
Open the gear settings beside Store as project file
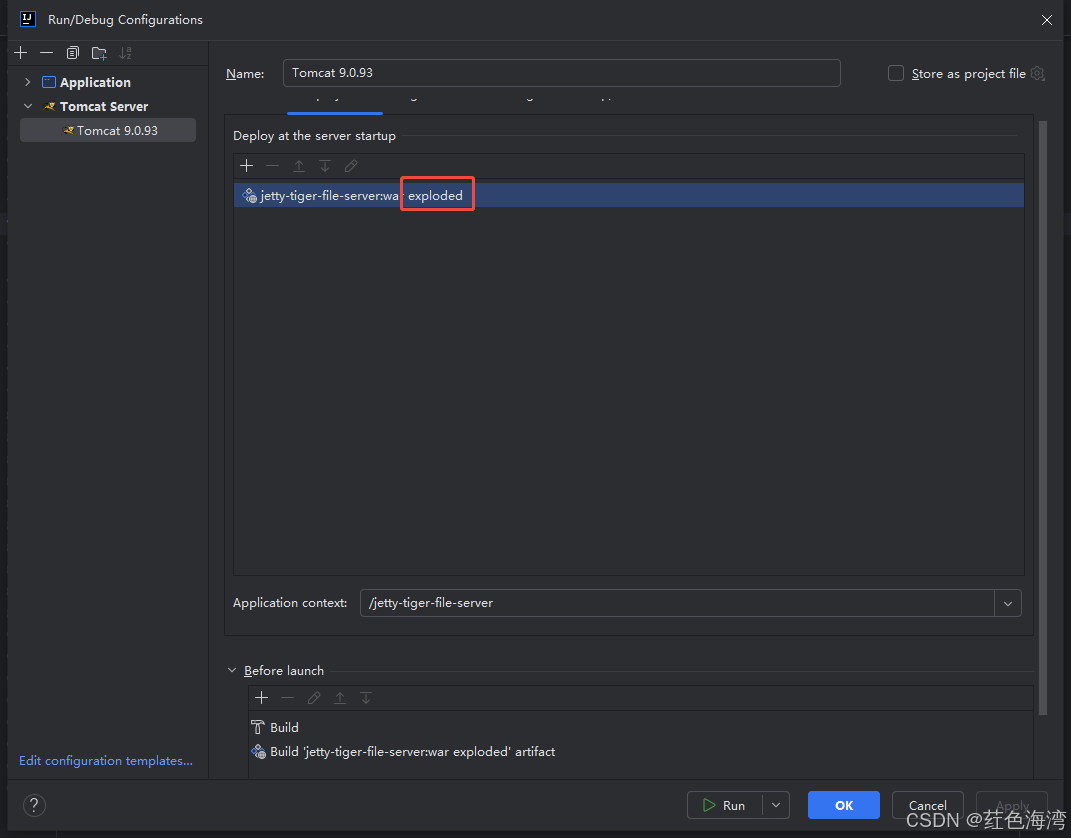coord(1038,73)
